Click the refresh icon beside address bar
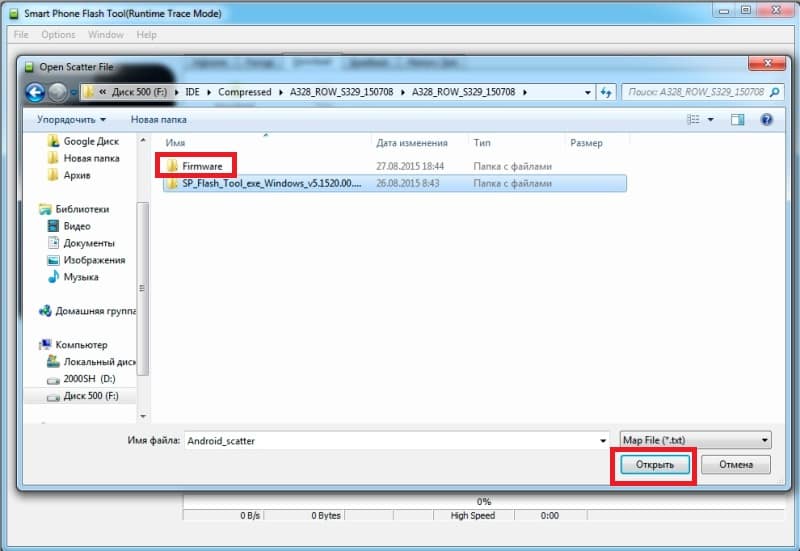This screenshot has width=800, height=551. pos(606,92)
